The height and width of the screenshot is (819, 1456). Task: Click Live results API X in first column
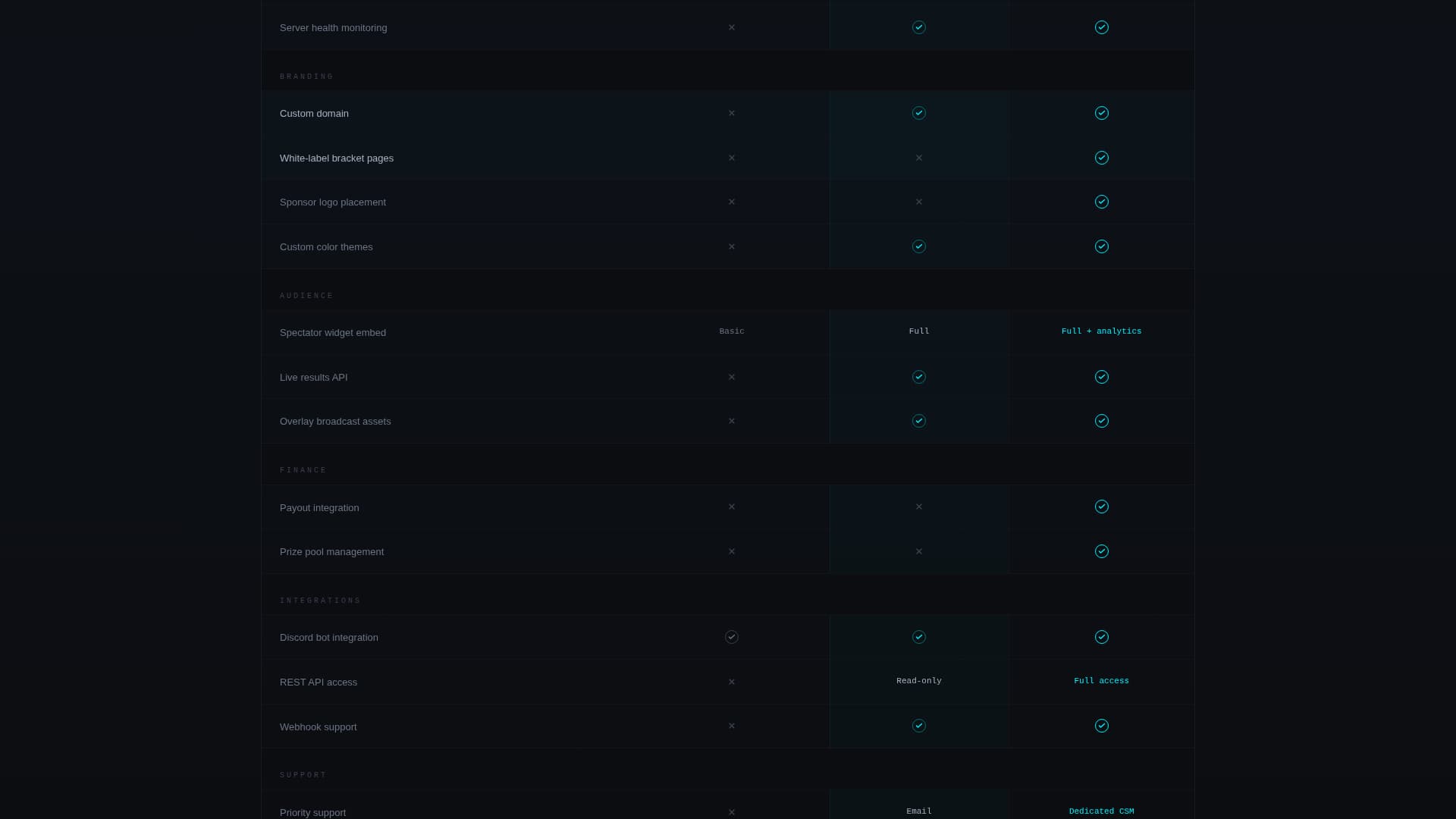[732, 377]
